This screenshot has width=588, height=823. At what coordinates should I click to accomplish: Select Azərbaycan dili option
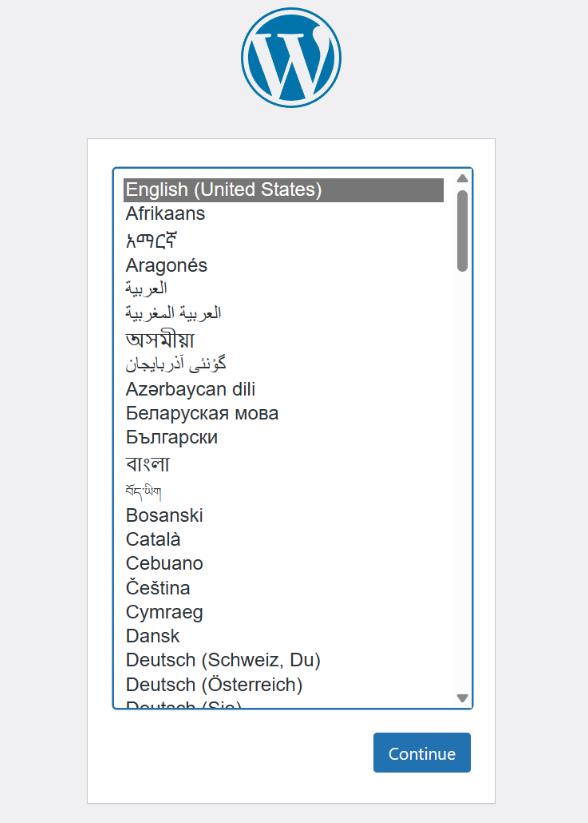(284, 389)
